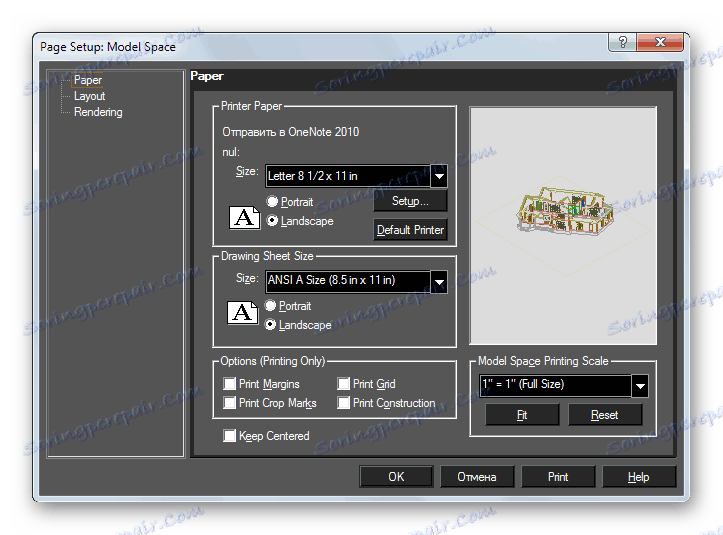Click Fit scale button
The height and width of the screenshot is (535, 723).
click(x=522, y=415)
